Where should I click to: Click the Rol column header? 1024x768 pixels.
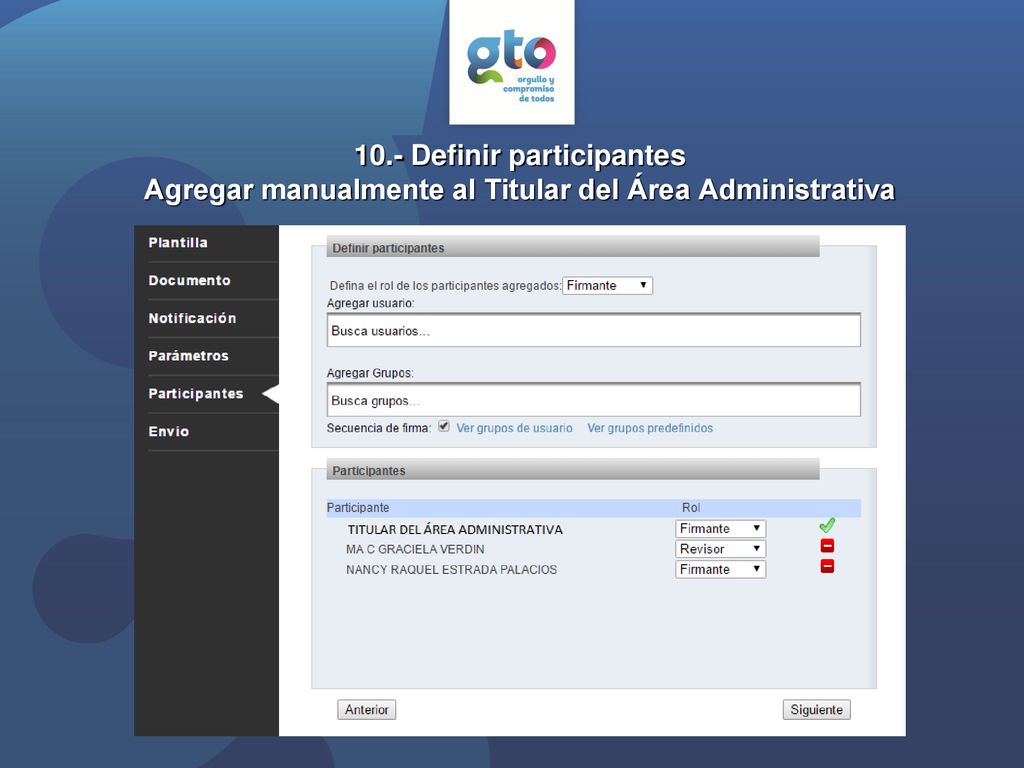point(691,507)
